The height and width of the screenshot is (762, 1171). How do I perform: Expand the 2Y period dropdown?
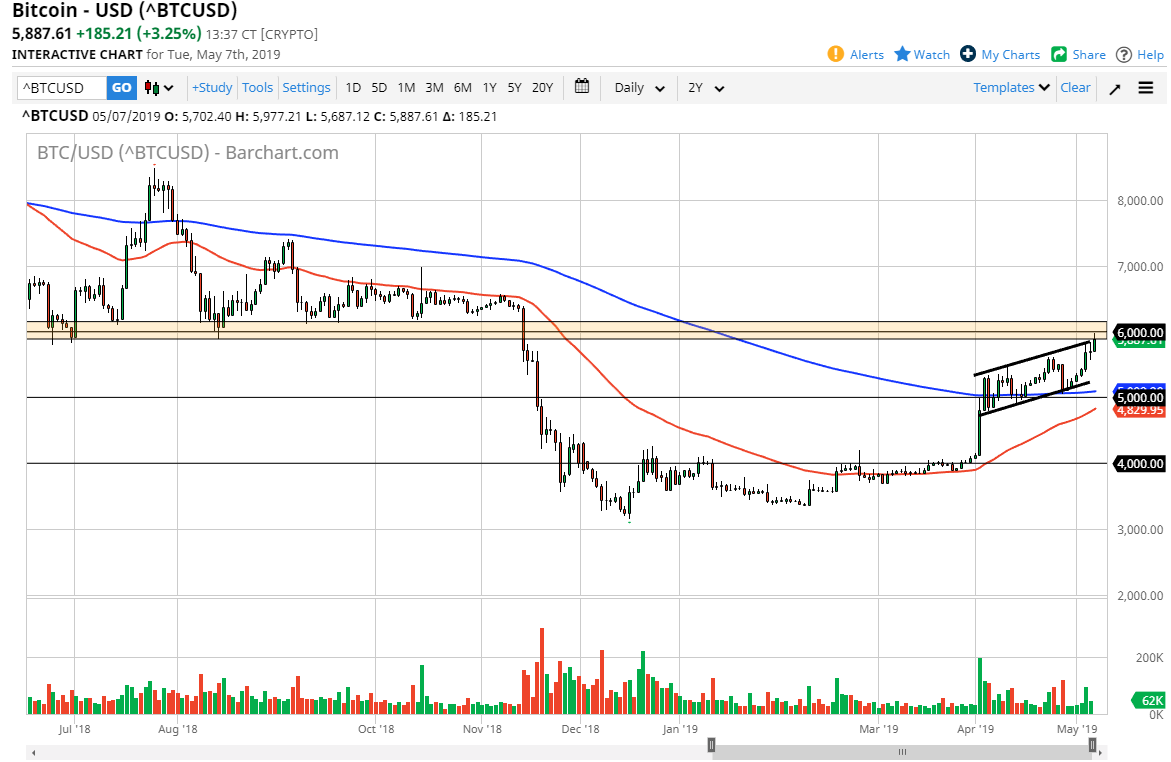706,88
